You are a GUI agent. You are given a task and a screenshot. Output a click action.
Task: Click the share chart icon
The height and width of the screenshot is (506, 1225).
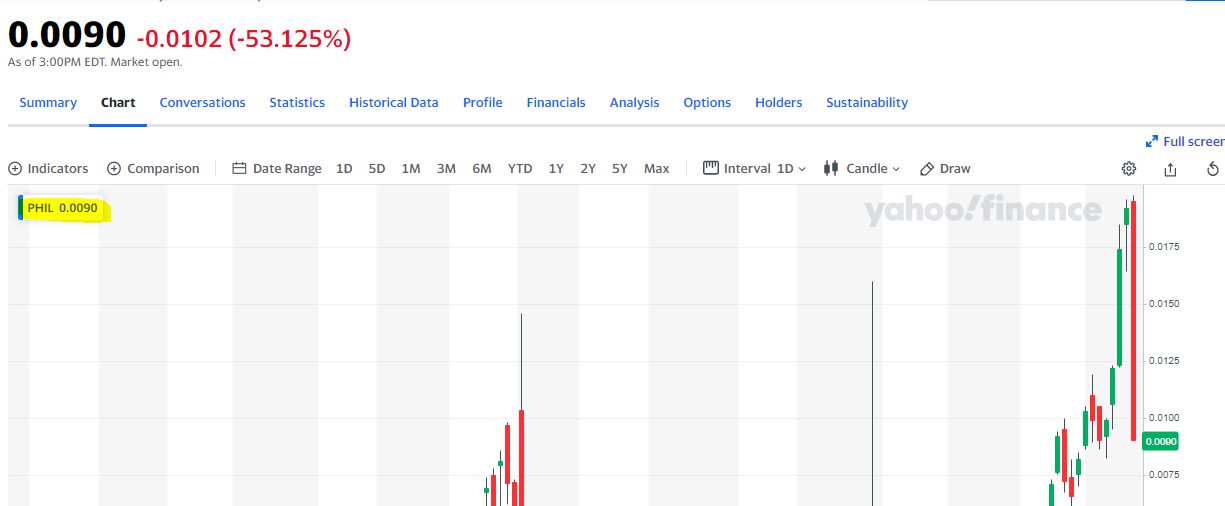(1170, 169)
